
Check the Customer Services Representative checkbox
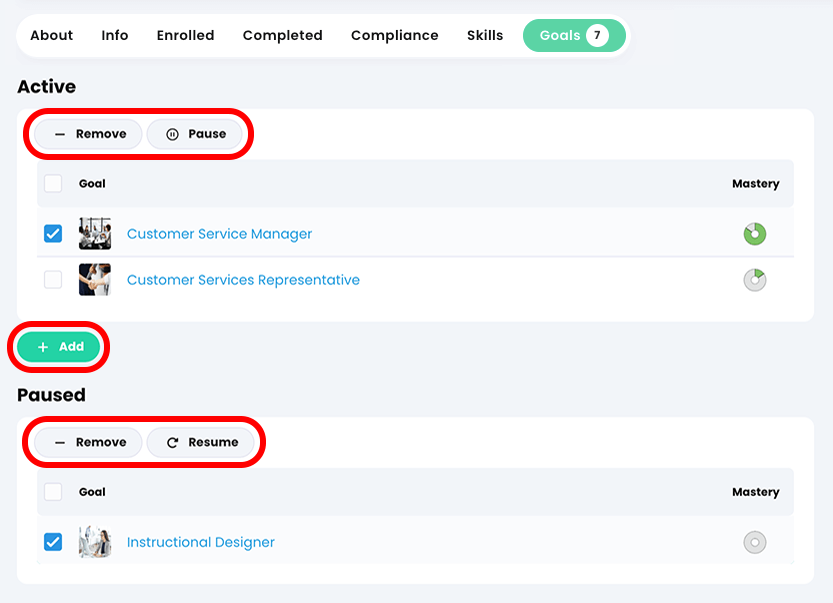[x=52, y=279]
